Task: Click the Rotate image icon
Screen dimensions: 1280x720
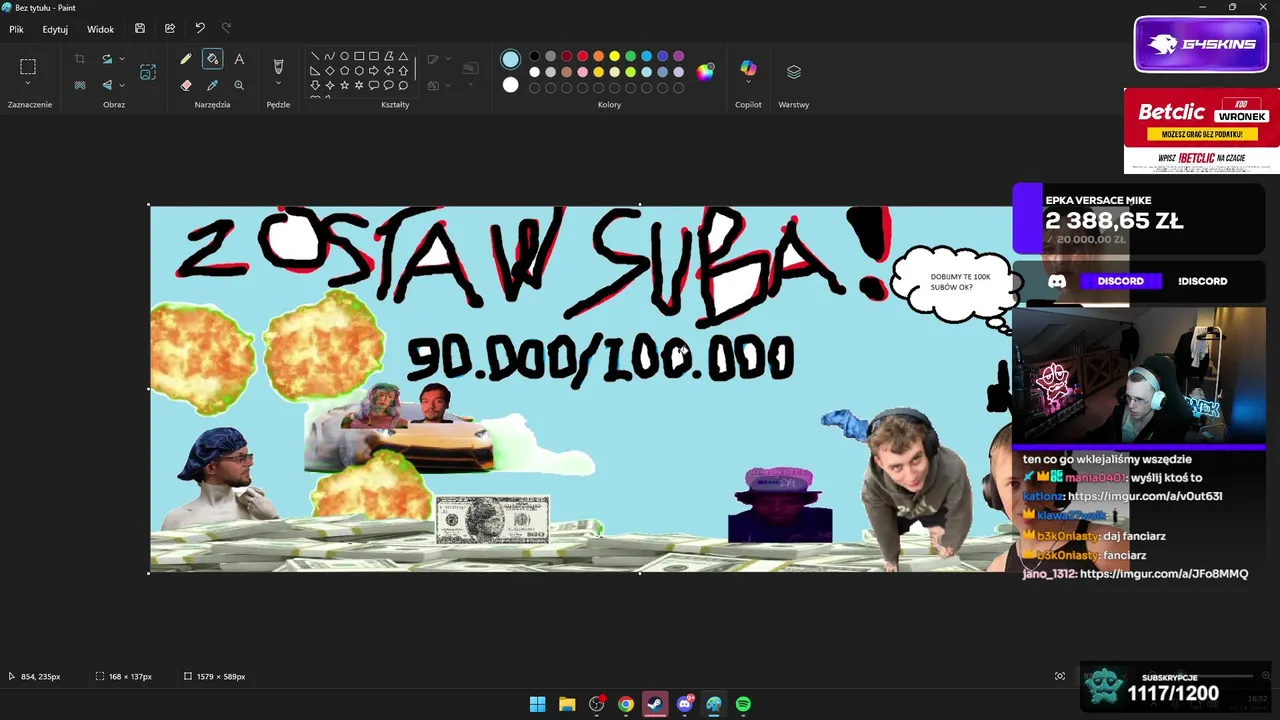Action: coord(107,59)
